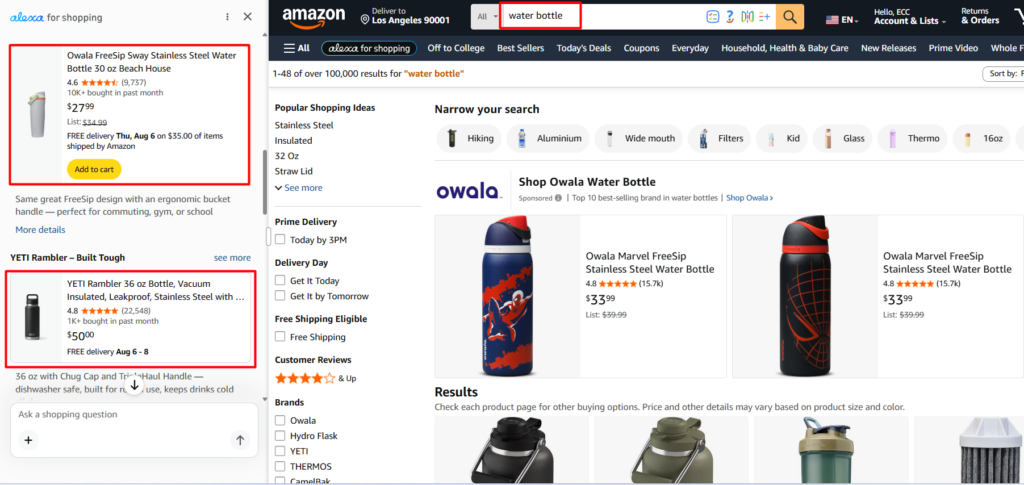Check the Today by 3PM checkbox
The height and width of the screenshot is (485, 1024).
coord(280,240)
